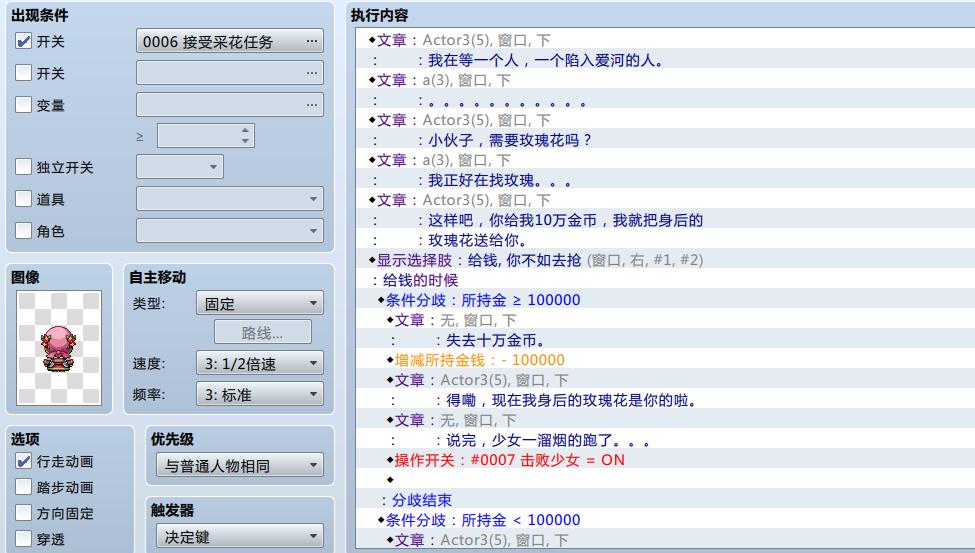Image resolution: width=975 pixels, height=553 pixels.
Task: Select line 失去十万金币。
Action: [665, 340]
